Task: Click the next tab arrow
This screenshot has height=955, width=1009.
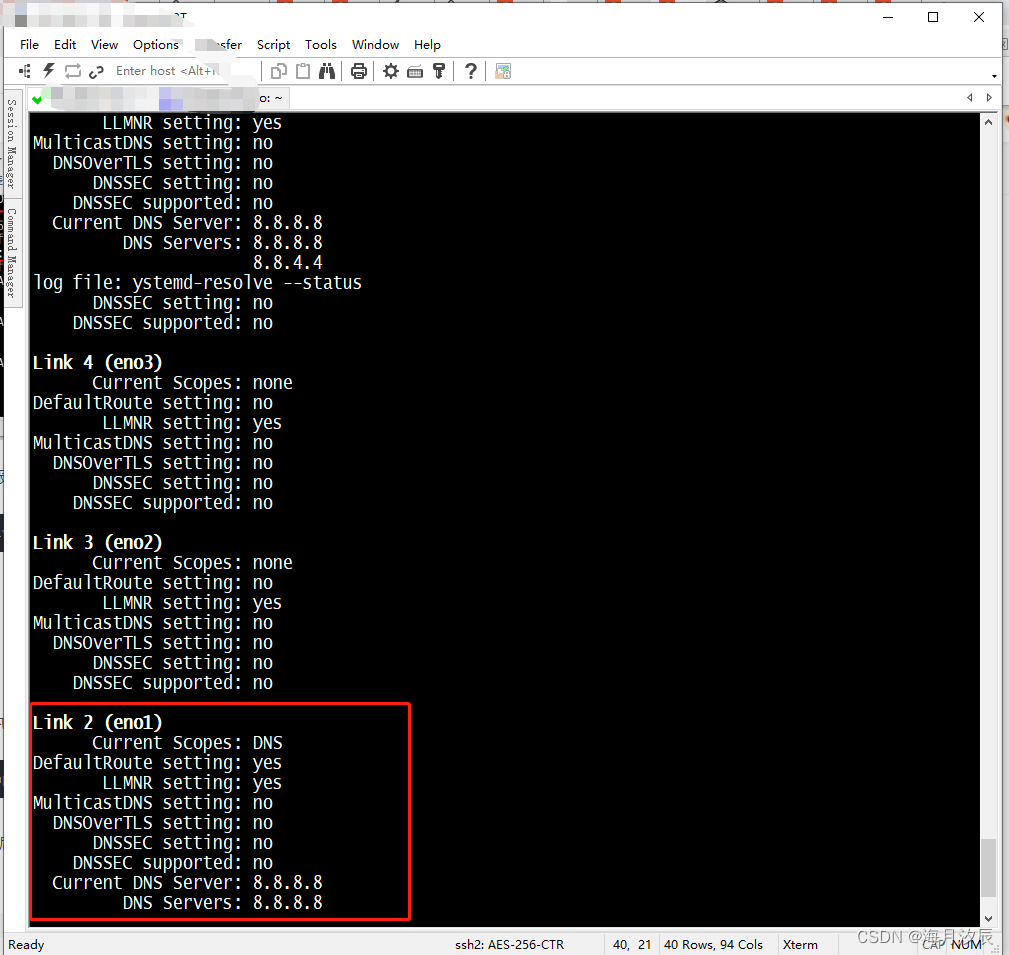Action: coord(989,98)
